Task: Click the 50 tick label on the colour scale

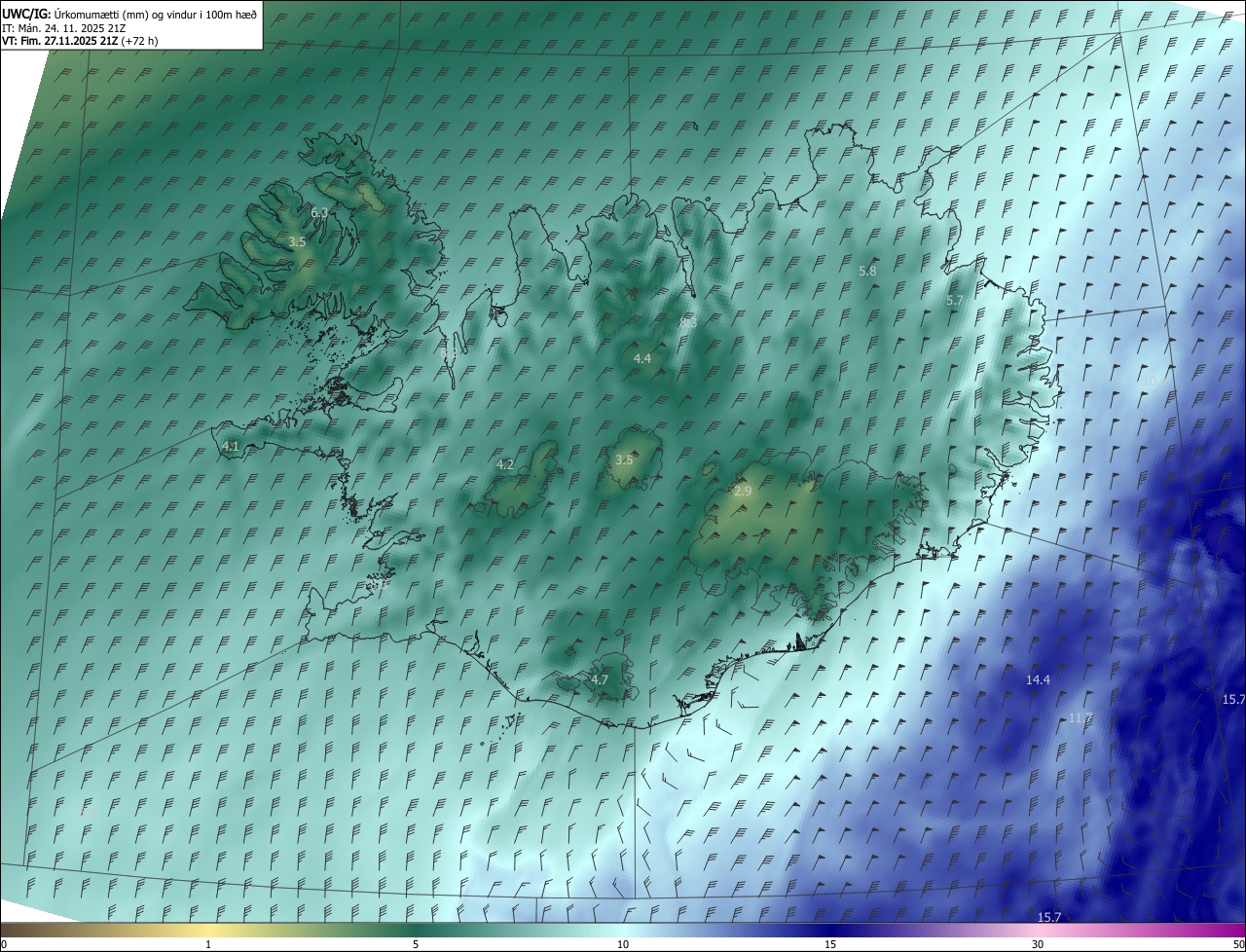Action: pos(1238,944)
